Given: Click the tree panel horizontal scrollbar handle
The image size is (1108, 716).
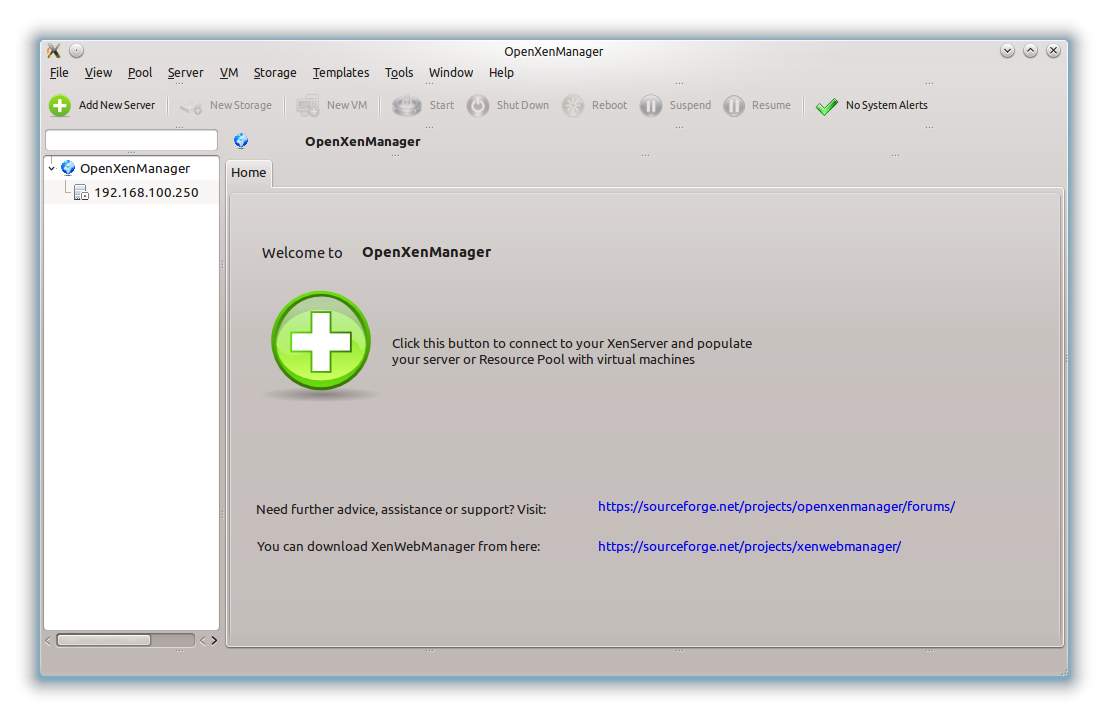Looking at the screenshot, I should pos(104,640).
